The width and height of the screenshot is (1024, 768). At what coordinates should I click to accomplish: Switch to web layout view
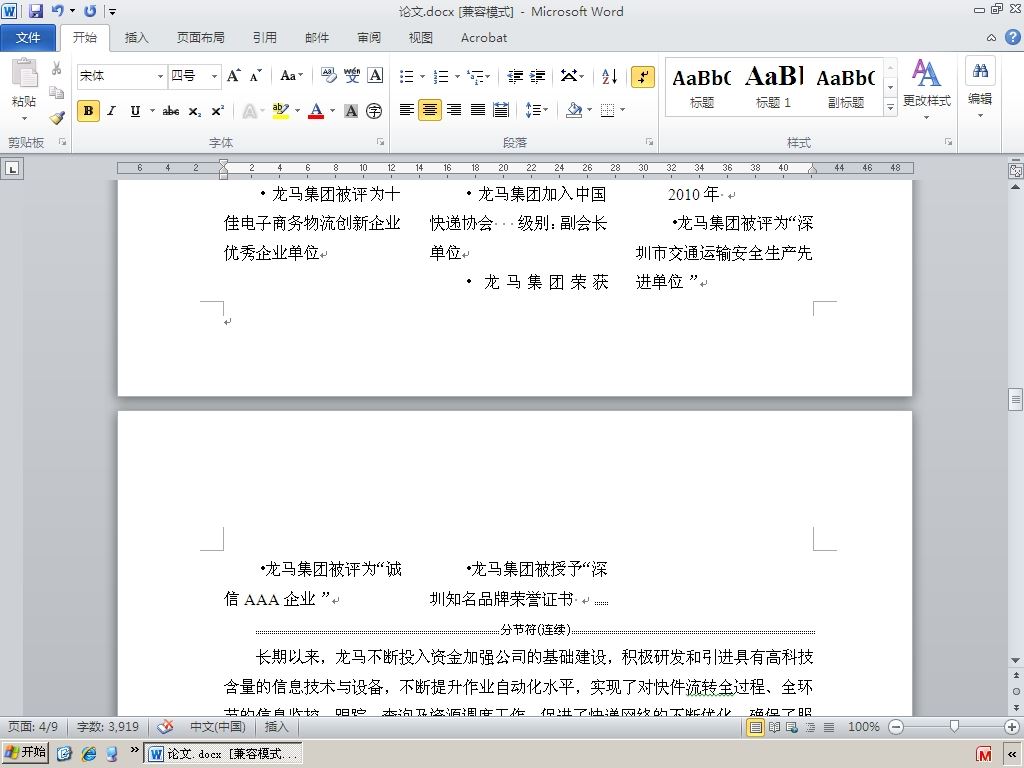(x=792, y=727)
